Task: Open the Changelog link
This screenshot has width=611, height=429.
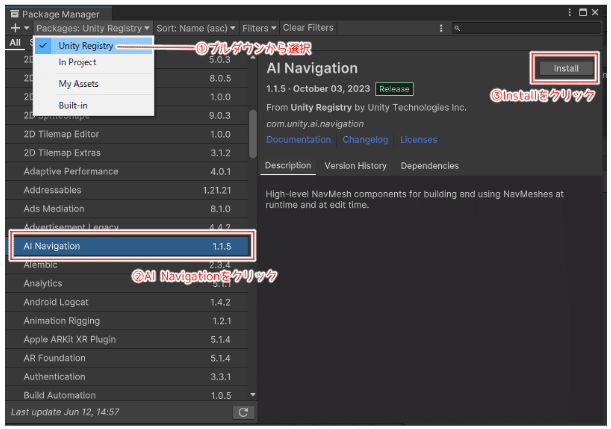Action: pyautogui.click(x=365, y=139)
